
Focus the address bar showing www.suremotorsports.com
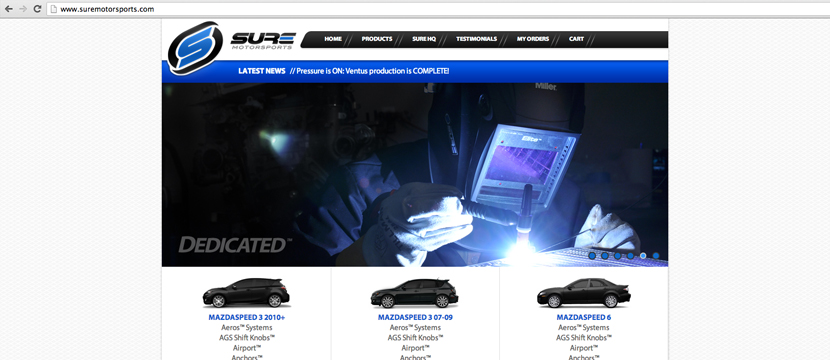point(438,9)
